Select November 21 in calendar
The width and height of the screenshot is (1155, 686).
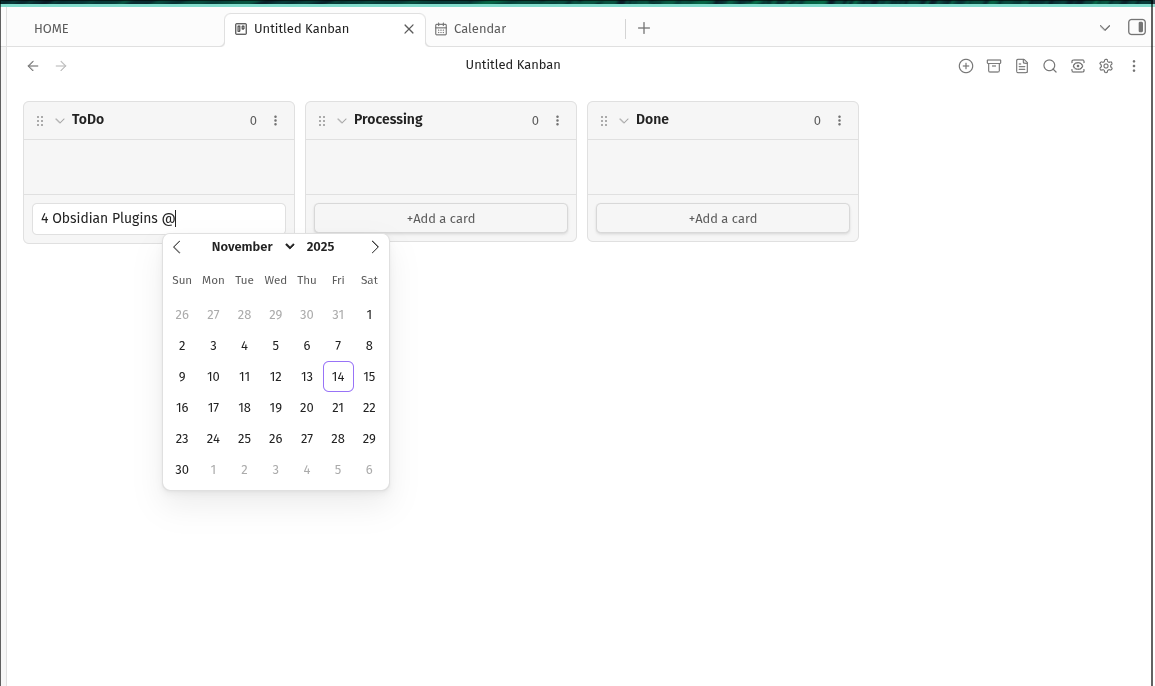click(x=338, y=407)
